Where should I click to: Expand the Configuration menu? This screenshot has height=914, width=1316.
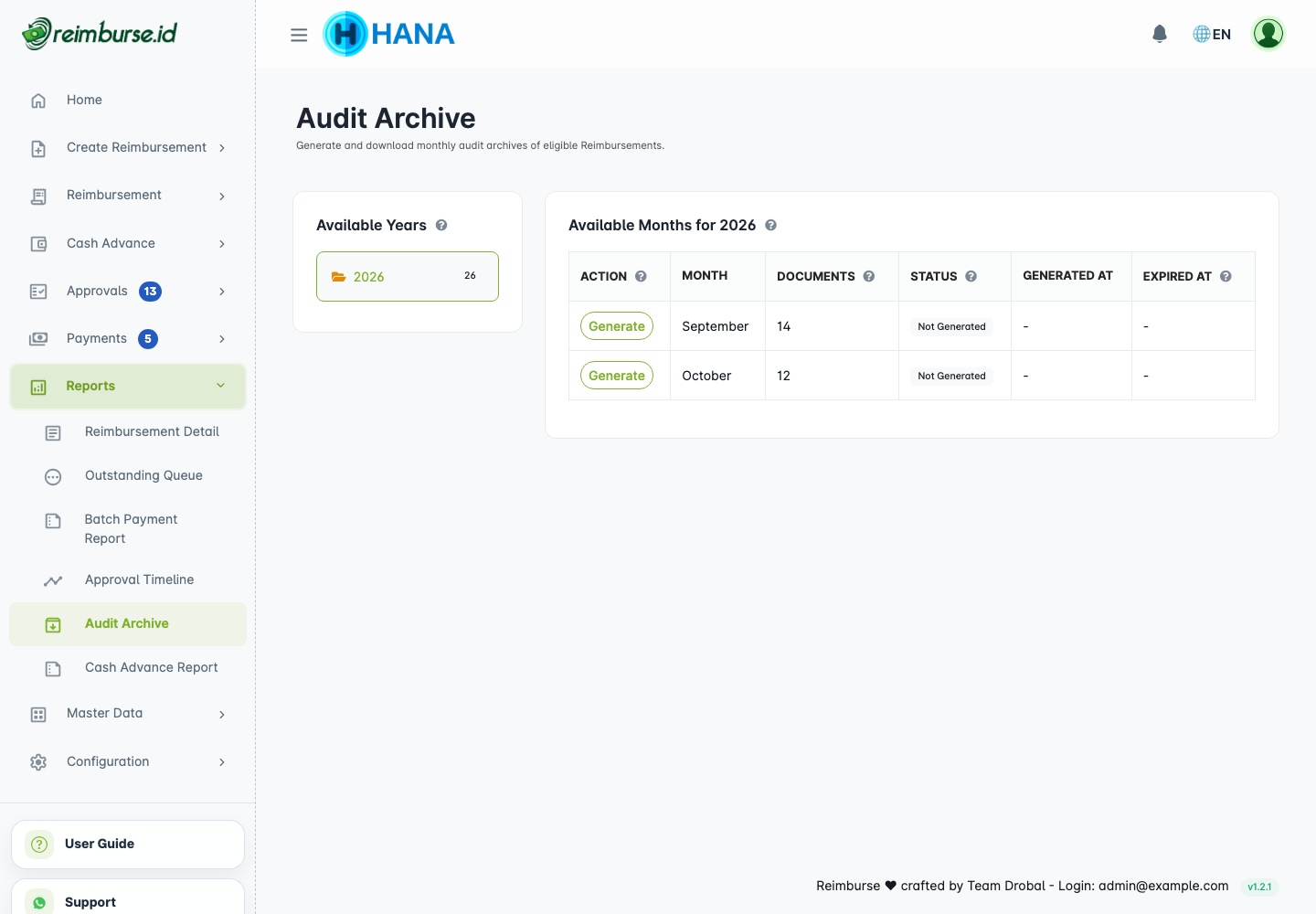tap(128, 761)
